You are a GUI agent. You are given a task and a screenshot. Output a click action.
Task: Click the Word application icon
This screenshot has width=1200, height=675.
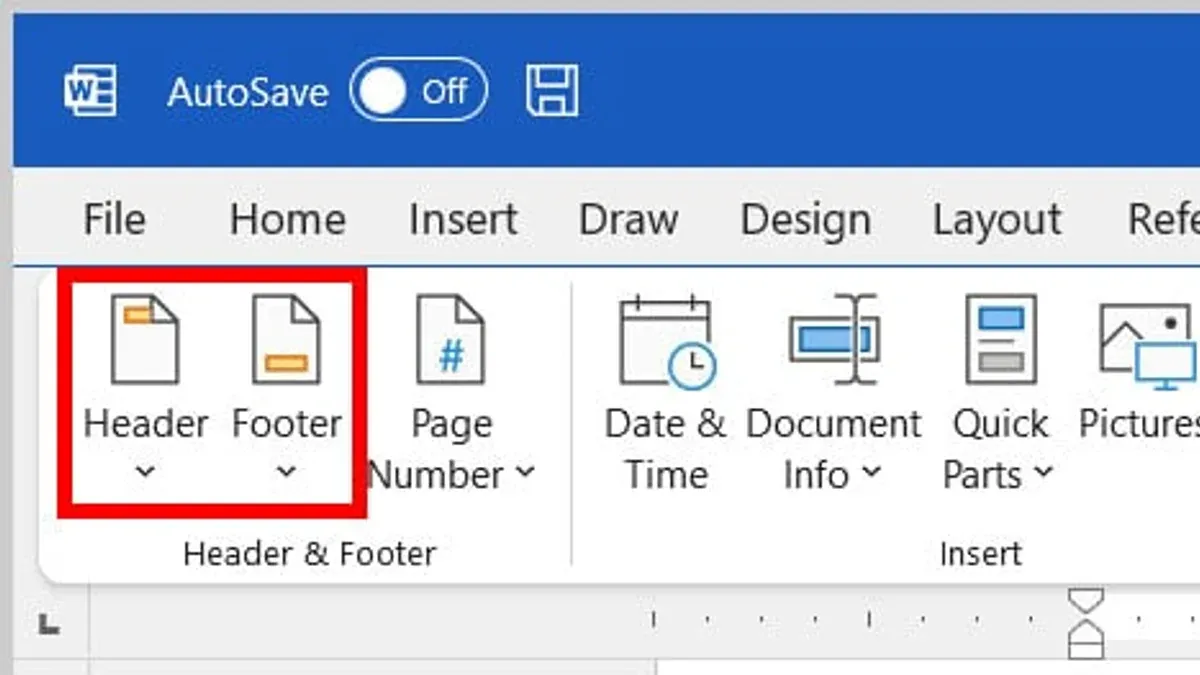click(90, 91)
